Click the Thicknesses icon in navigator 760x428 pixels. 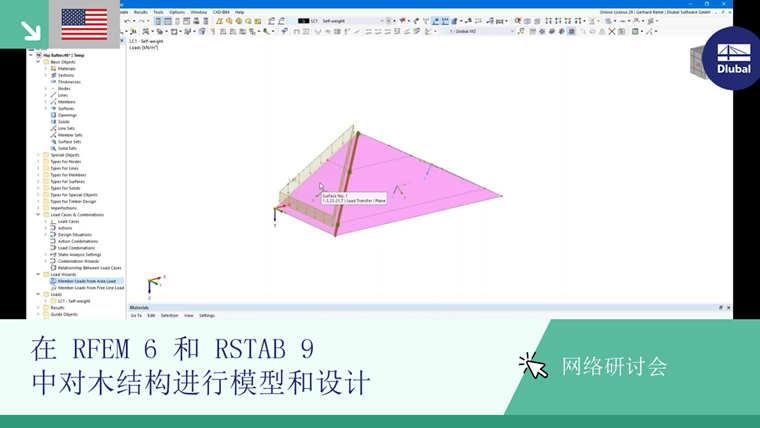pyautogui.click(x=53, y=82)
